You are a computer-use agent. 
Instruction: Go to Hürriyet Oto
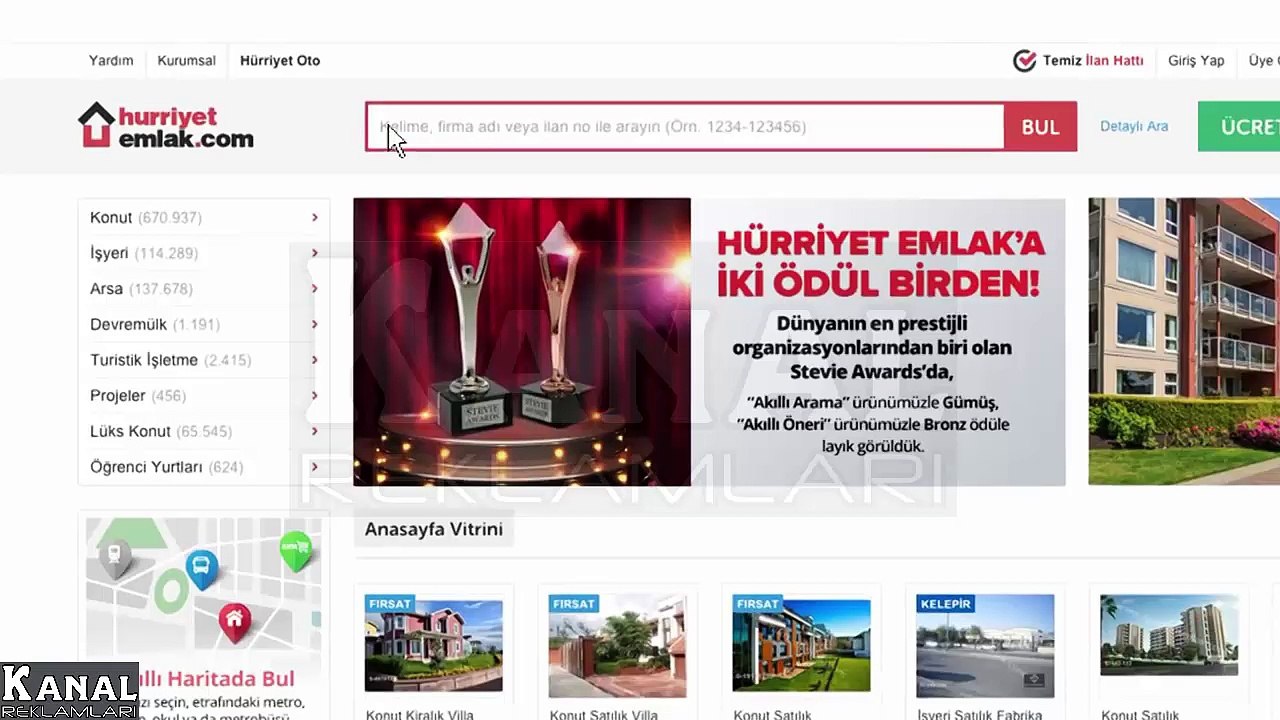tap(280, 61)
